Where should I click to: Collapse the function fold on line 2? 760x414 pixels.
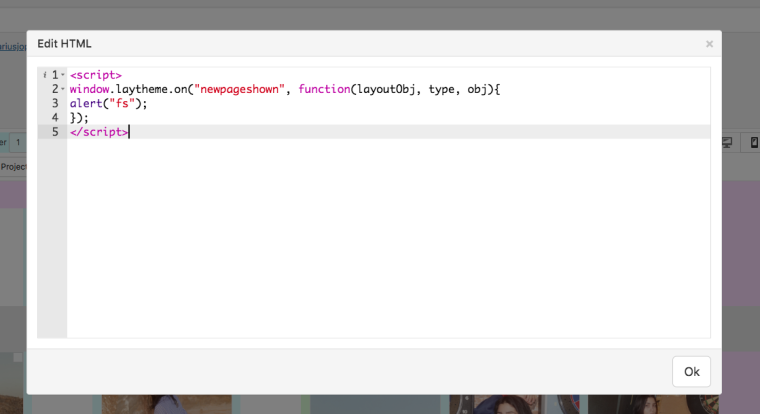coord(63,89)
